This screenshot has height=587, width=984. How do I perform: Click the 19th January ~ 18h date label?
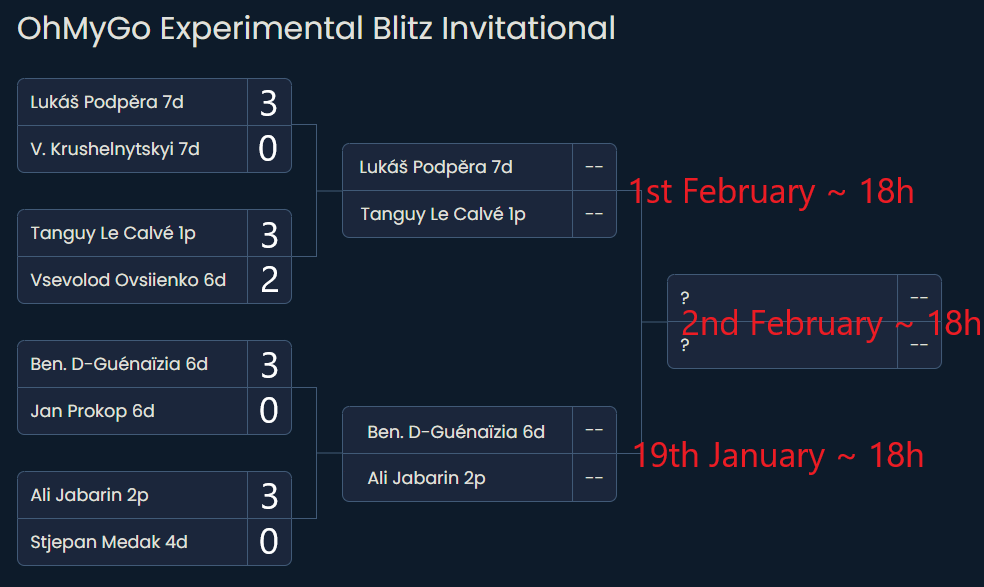point(778,455)
